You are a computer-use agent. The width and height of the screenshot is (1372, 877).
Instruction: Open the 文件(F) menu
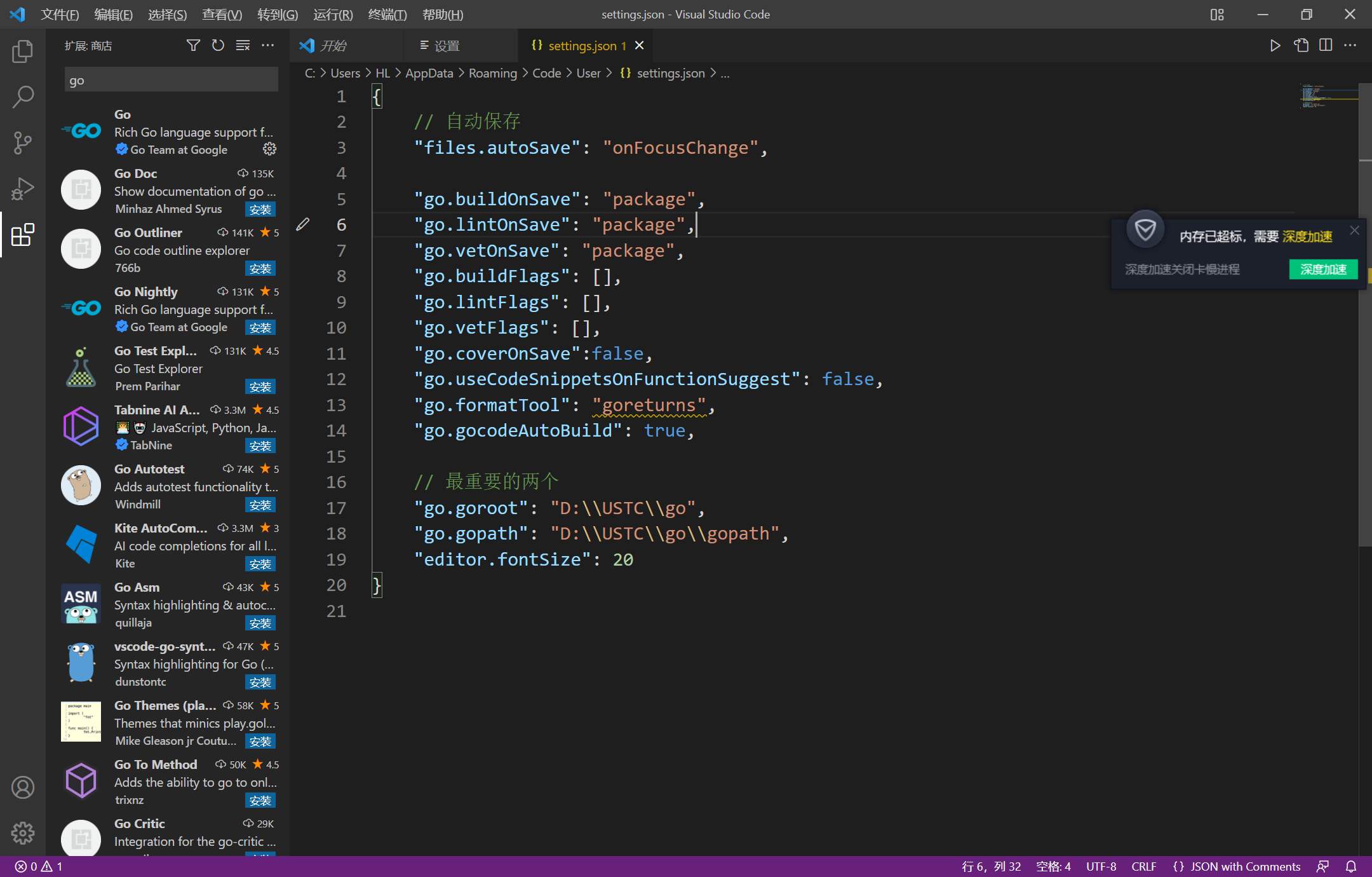point(60,15)
